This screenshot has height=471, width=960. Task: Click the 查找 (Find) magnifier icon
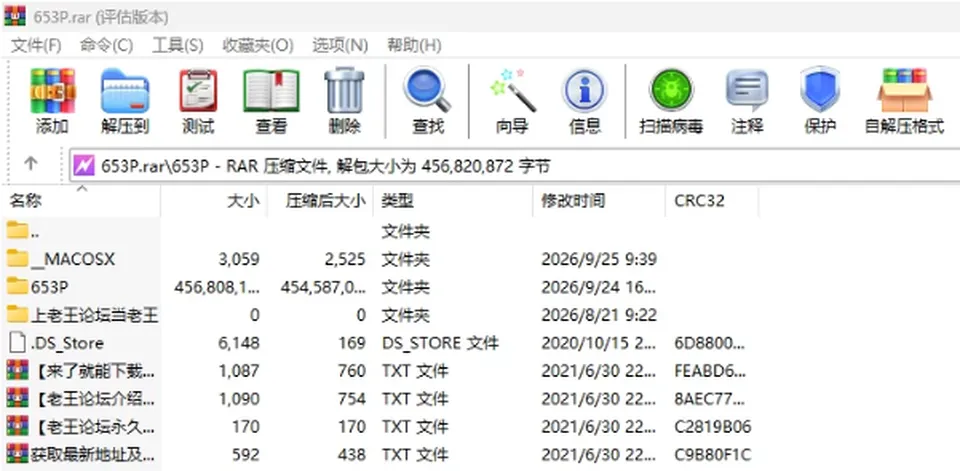click(x=427, y=91)
